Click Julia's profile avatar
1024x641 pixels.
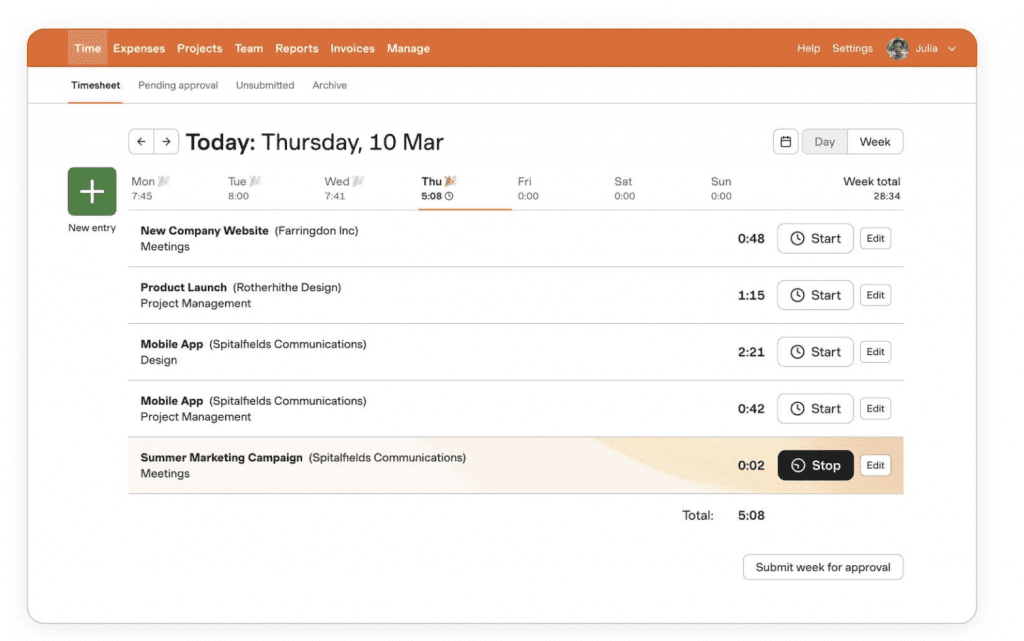(x=897, y=49)
